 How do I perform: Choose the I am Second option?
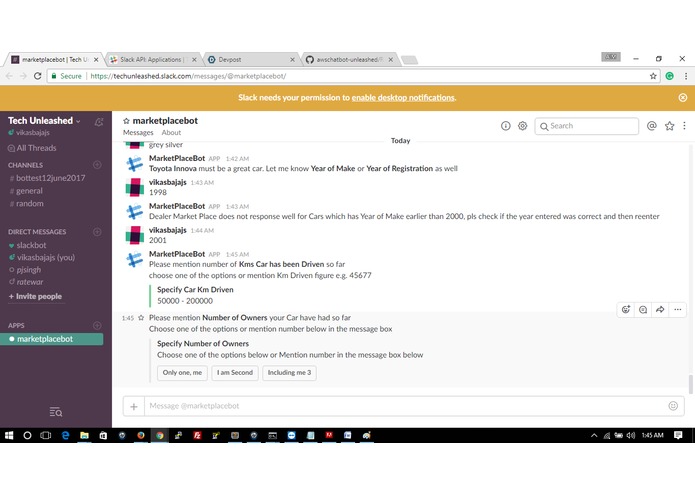click(x=235, y=373)
